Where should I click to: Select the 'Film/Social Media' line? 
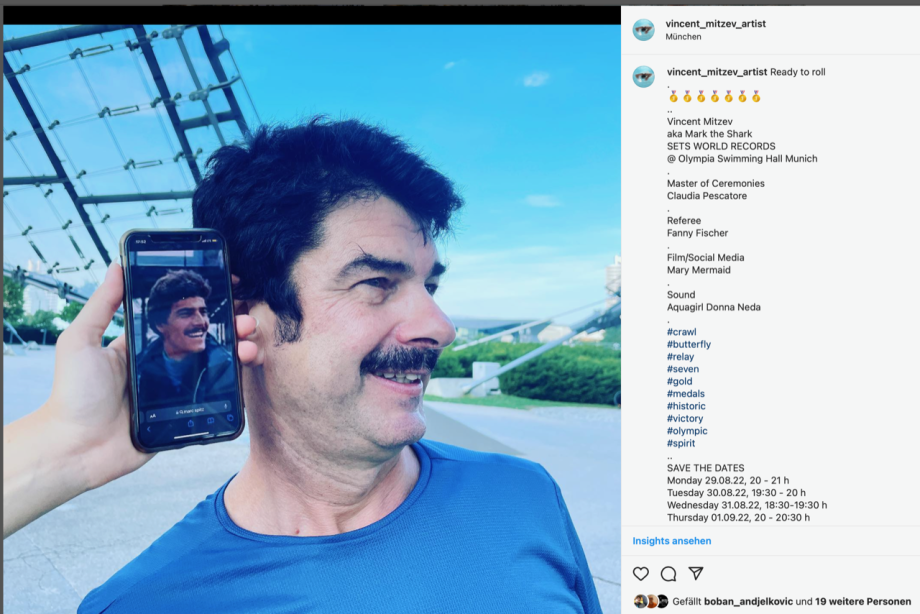click(x=705, y=257)
